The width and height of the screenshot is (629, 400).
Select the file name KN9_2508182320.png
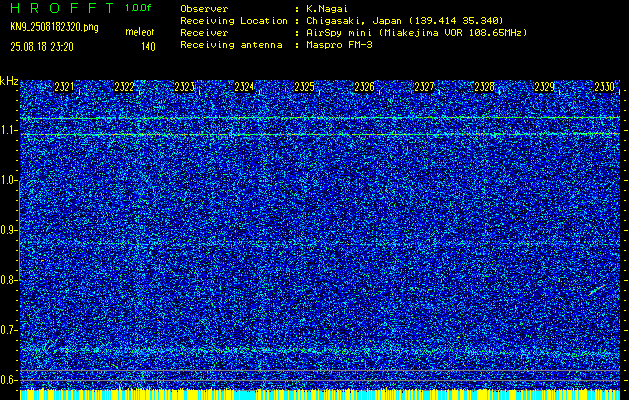coord(54,27)
